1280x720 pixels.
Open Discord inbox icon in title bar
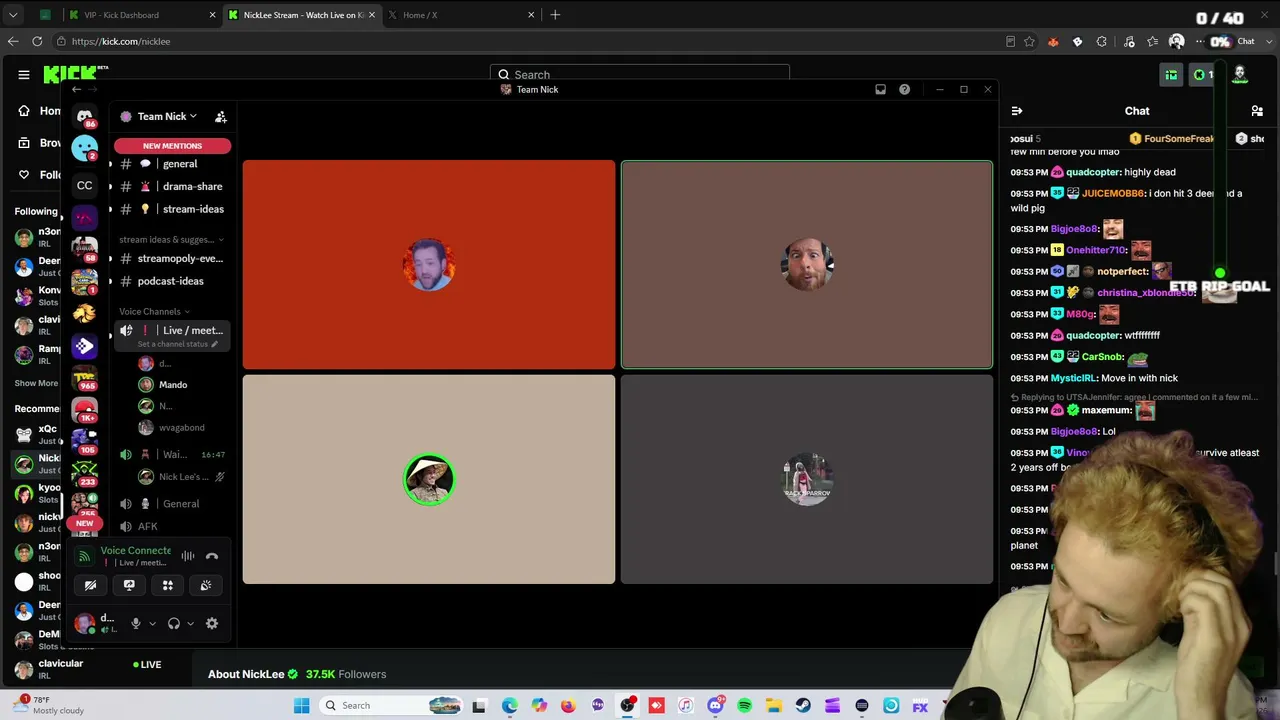click(x=880, y=89)
